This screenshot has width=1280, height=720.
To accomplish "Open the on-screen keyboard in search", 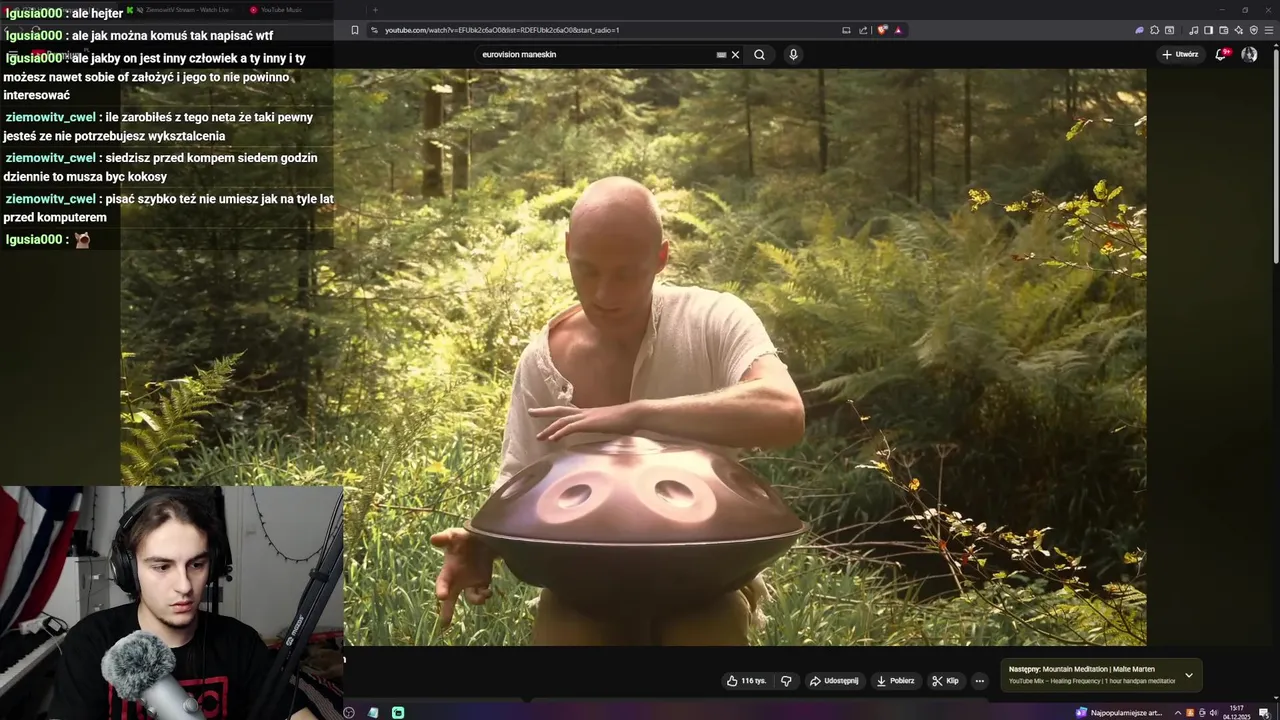I will (x=721, y=55).
